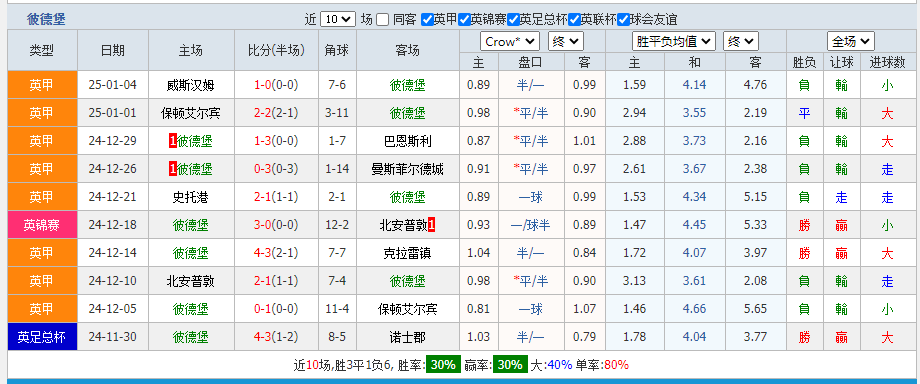Click 胜 result in 24-12-14 row
The image size is (920, 384).
804,253
